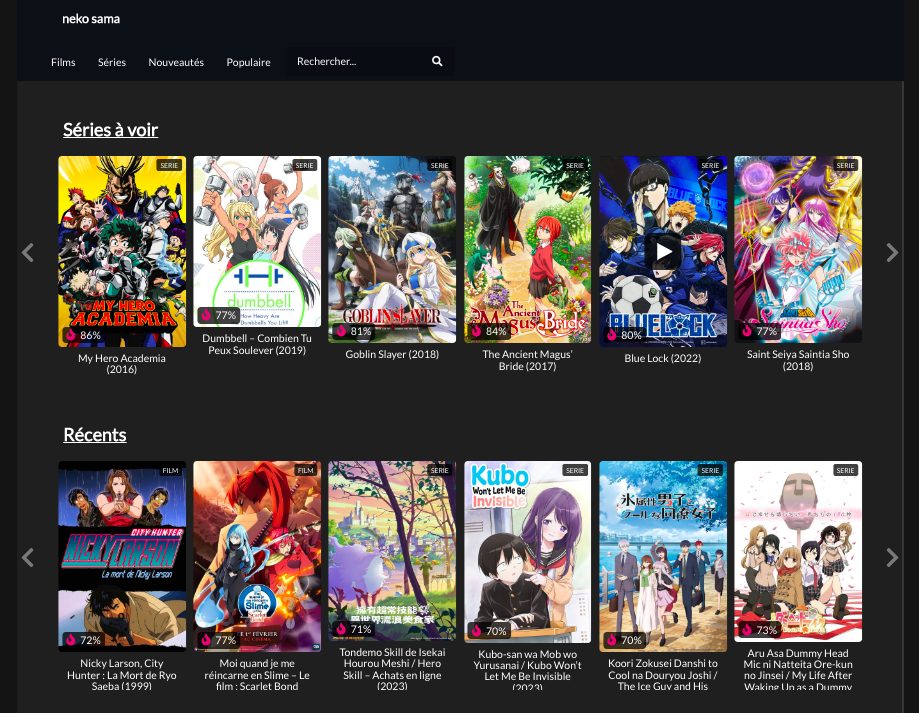Go to Nouveautés section
919x713 pixels.
pos(176,62)
